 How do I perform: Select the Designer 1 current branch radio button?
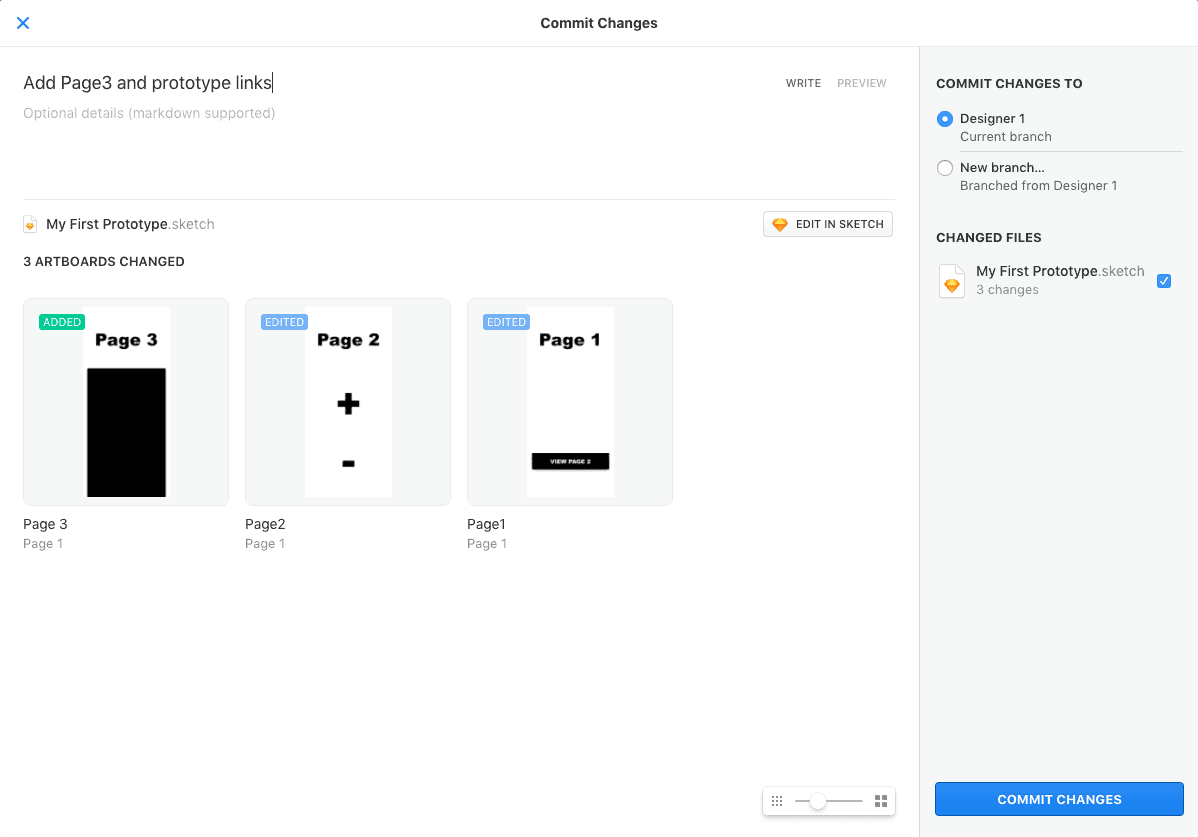945,118
